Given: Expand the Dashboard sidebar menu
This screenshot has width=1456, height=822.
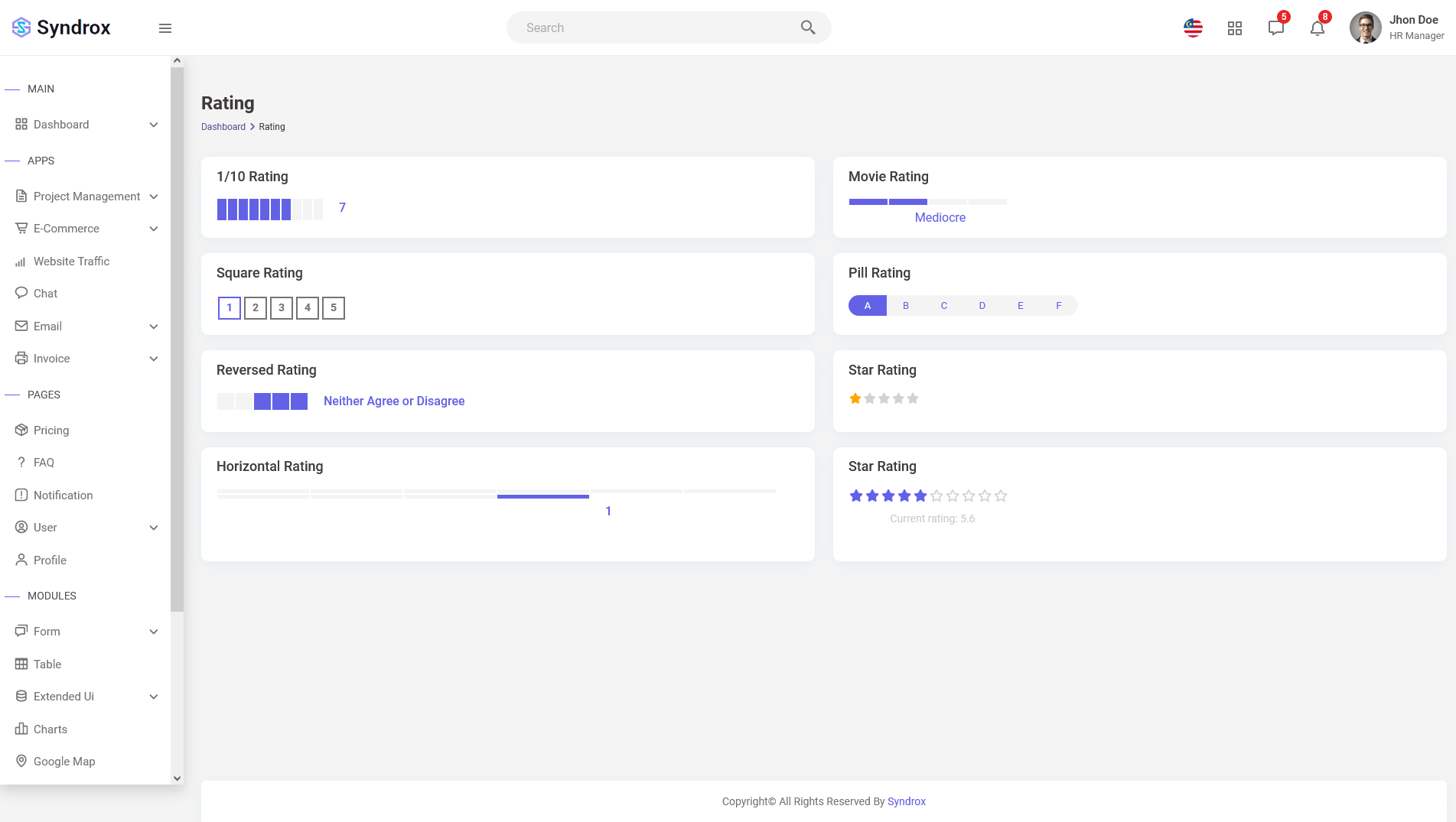Looking at the screenshot, I should click(154, 125).
